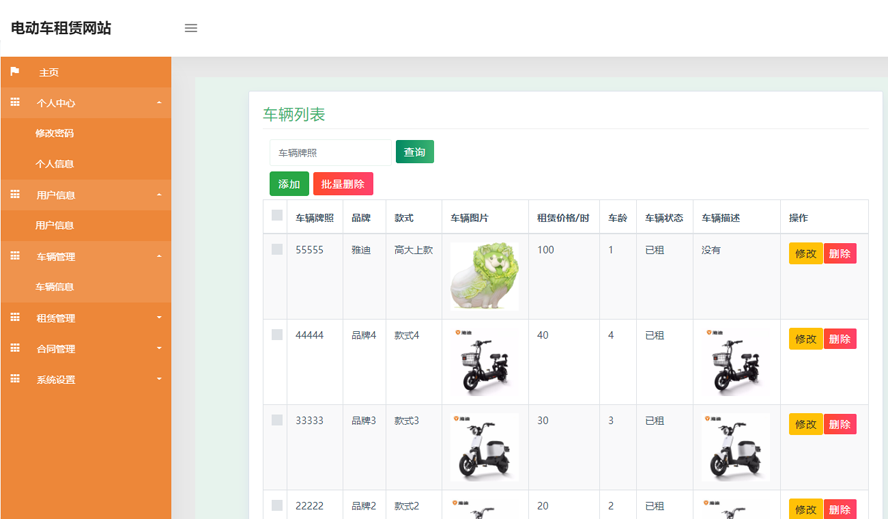Check the row checkbox for plate 33333
This screenshot has width=888, height=519.
(x=277, y=420)
